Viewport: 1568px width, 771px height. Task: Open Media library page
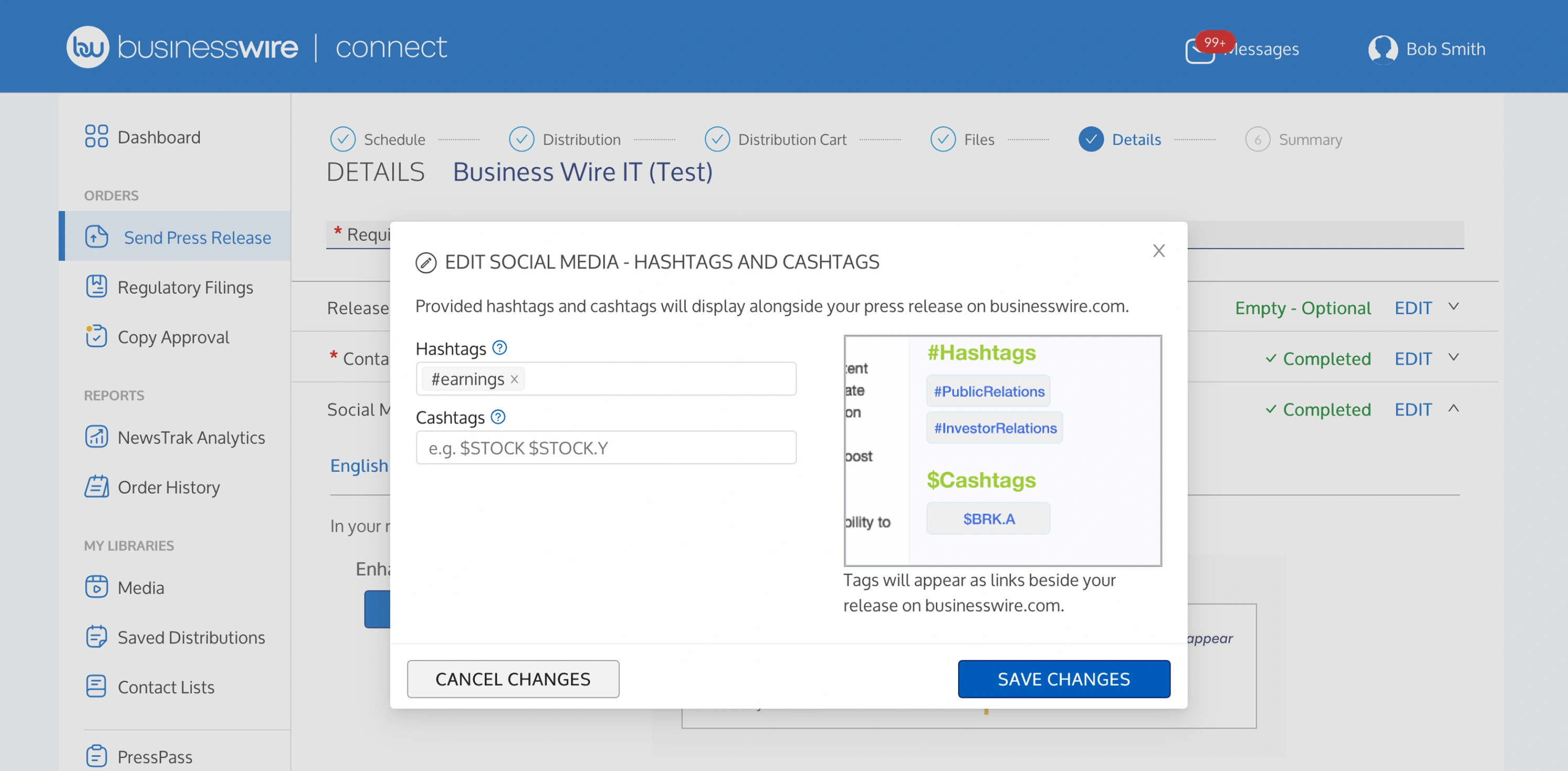tap(141, 587)
